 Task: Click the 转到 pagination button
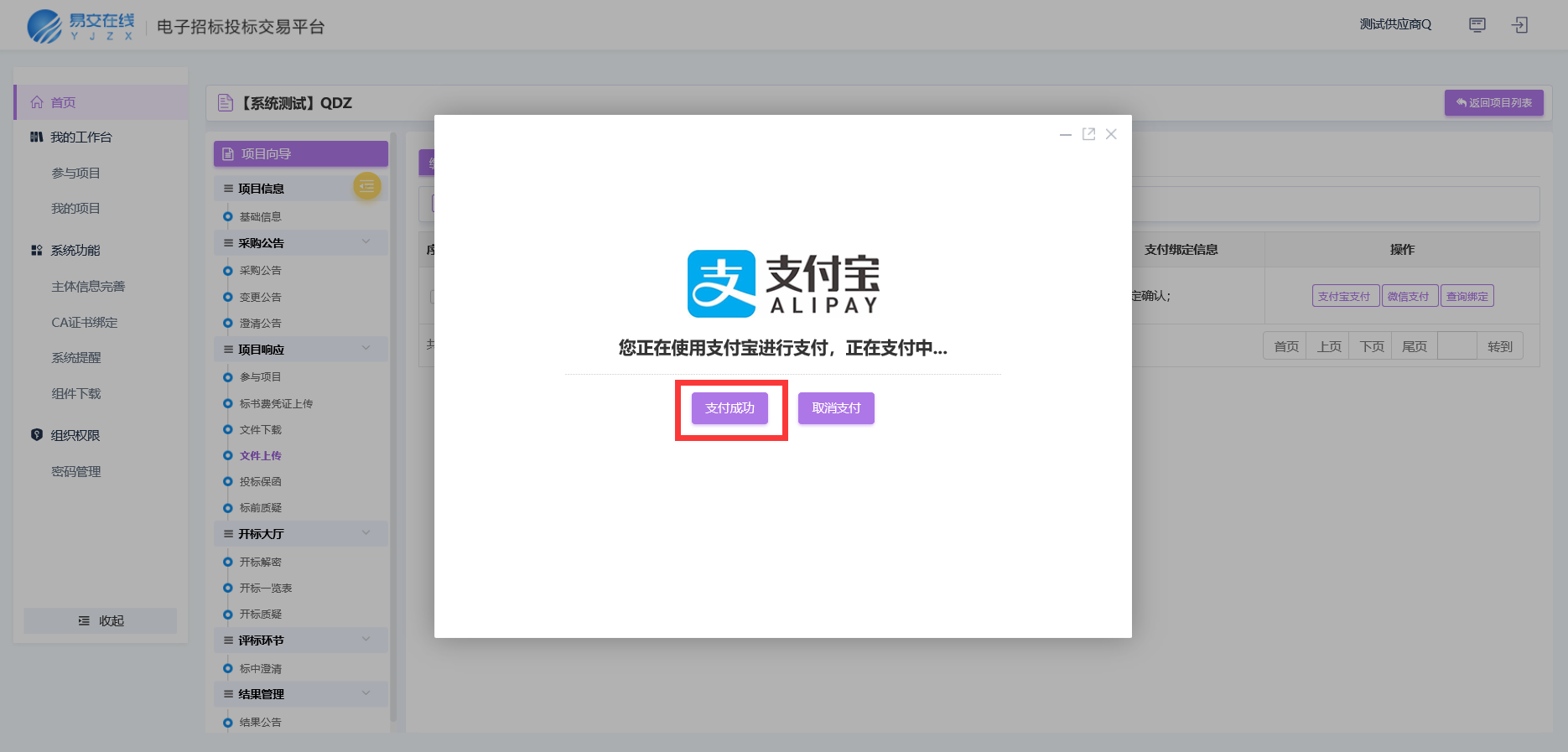pos(1499,346)
